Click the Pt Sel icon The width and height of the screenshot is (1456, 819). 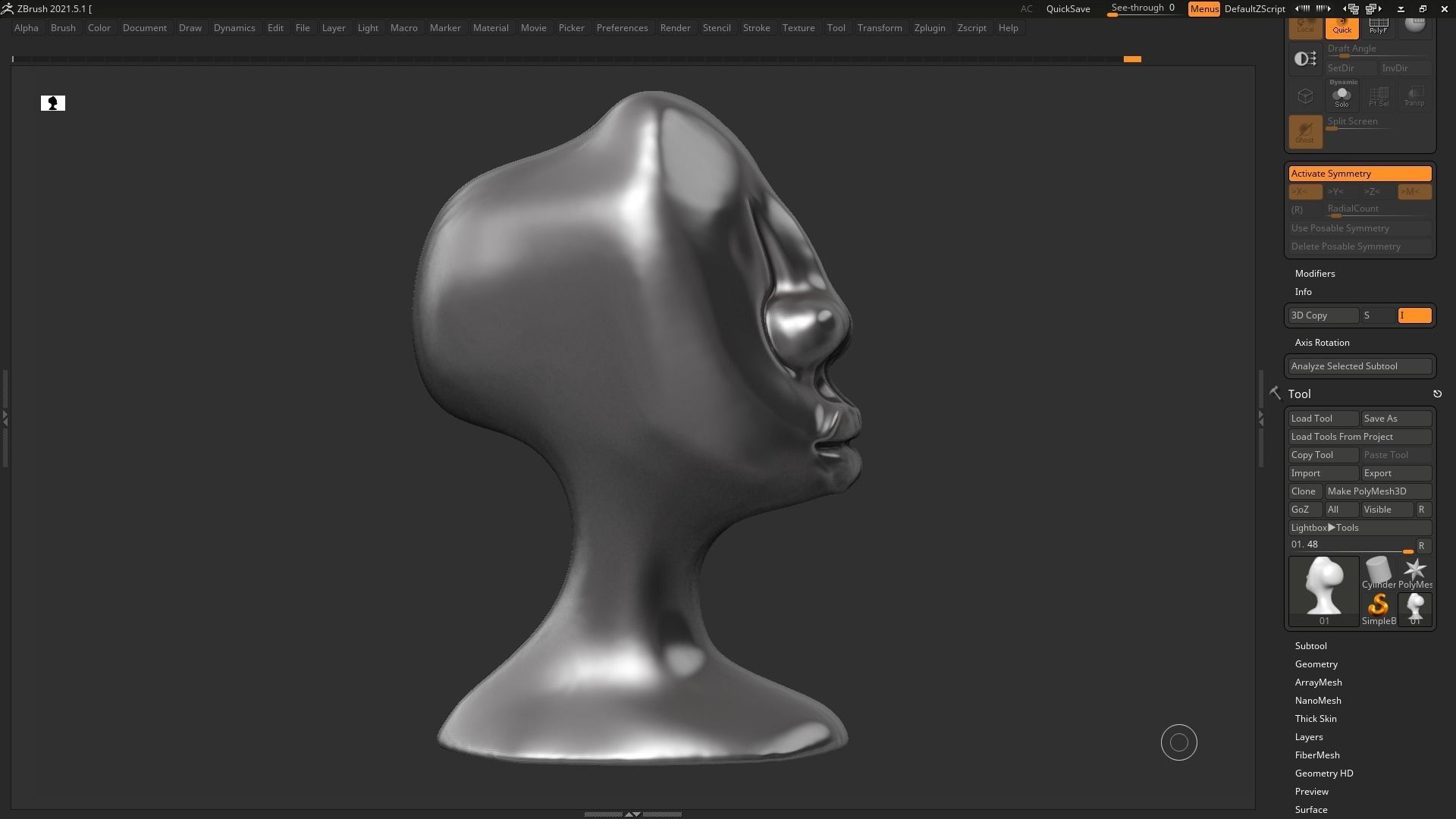point(1378,96)
